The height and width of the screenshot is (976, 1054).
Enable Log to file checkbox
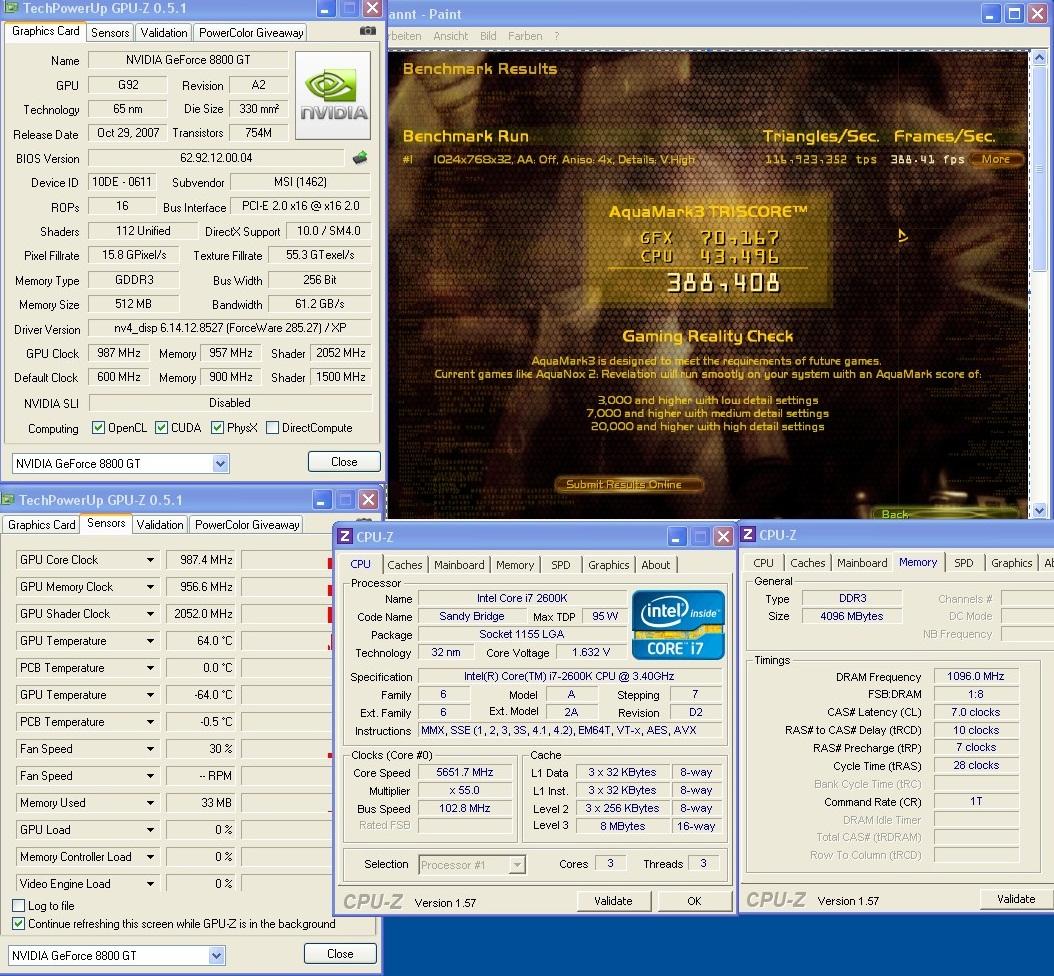point(19,905)
